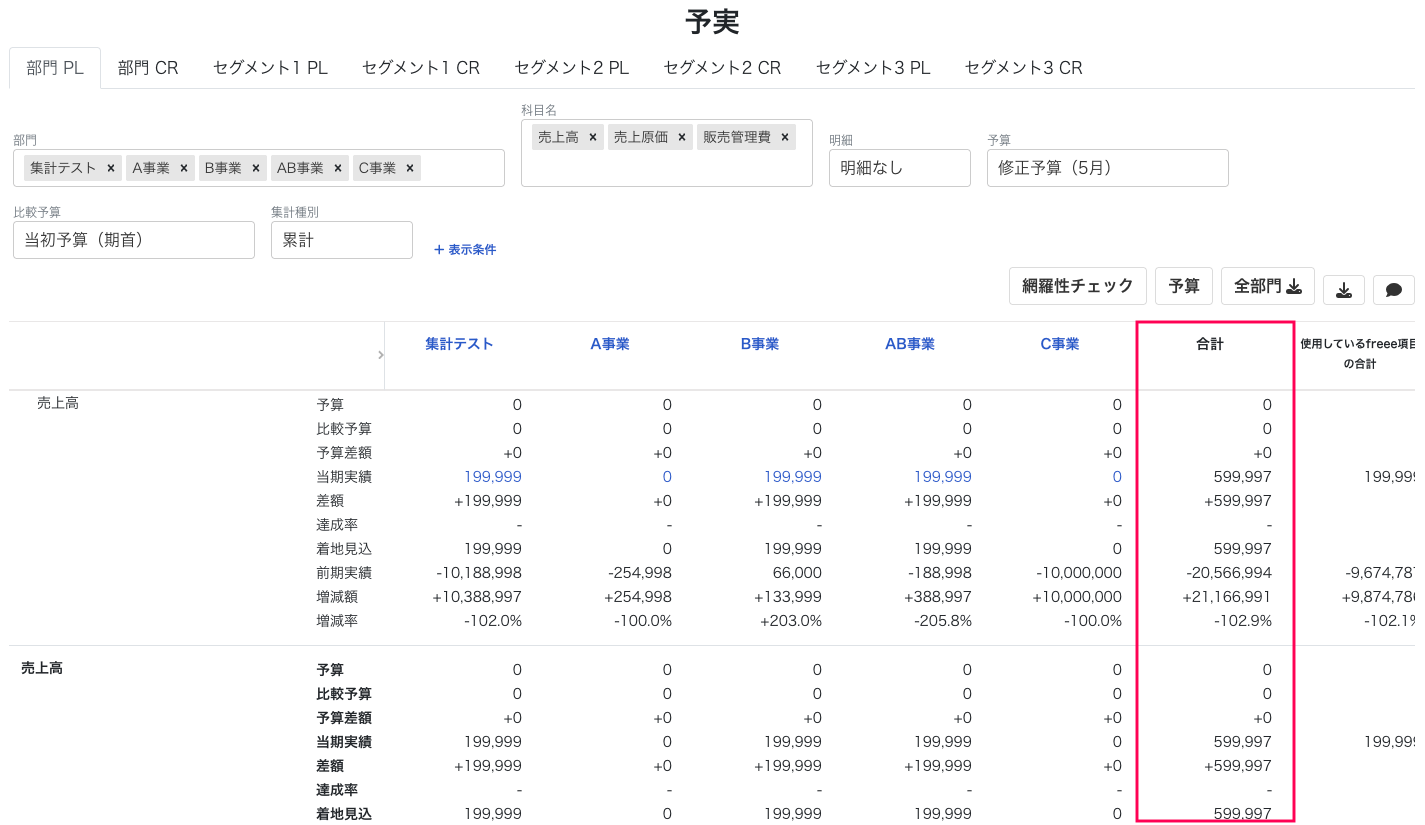The height and width of the screenshot is (825, 1425).
Task: Click the 網羅性チェック button
Action: 1078,286
